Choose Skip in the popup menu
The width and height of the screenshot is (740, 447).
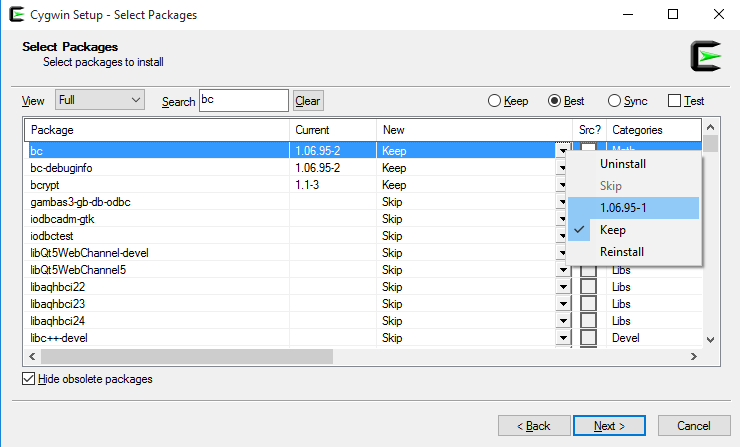point(633,186)
